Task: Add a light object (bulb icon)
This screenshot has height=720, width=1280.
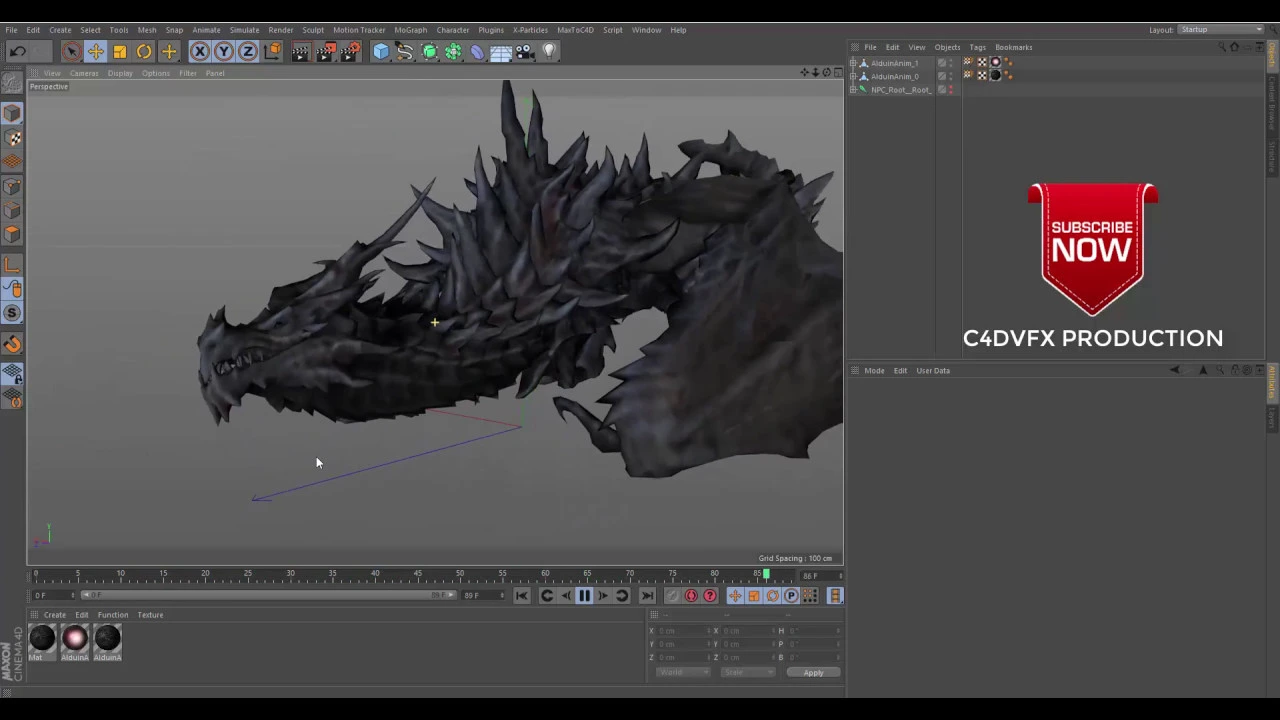Action: click(549, 52)
